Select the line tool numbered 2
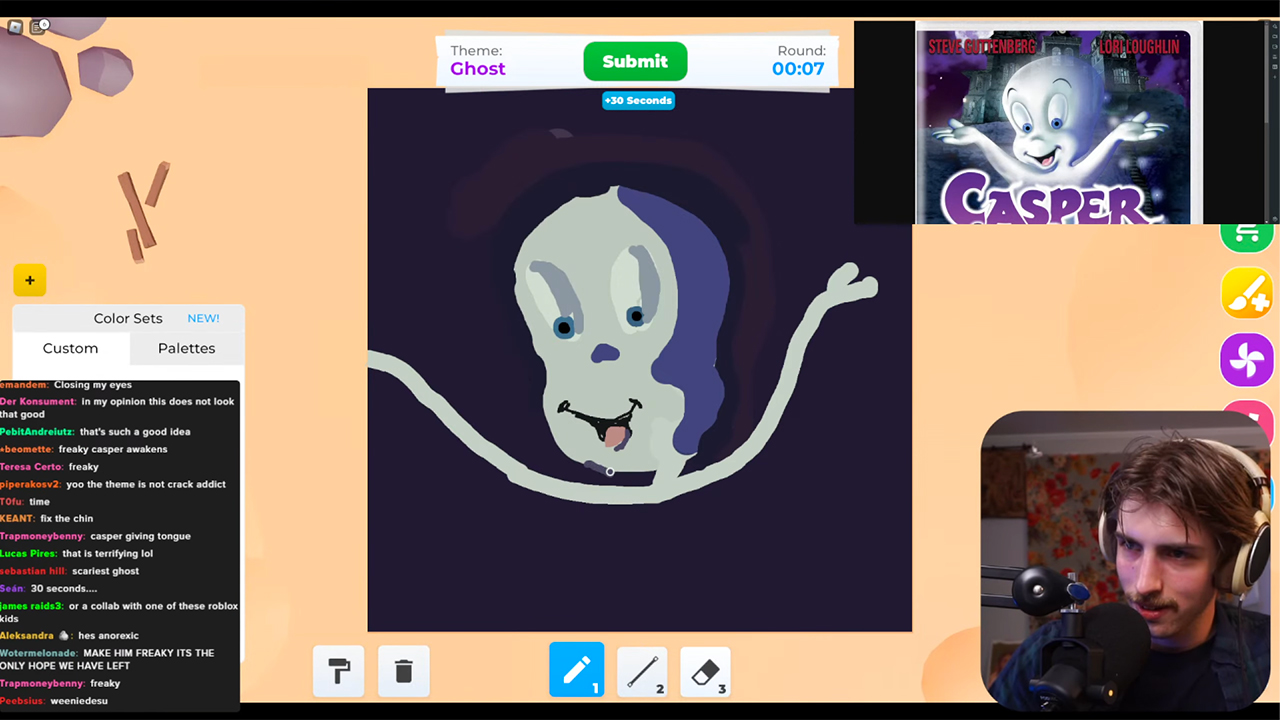This screenshot has height=720, width=1280. pyautogui.click(x=641, y=670)
